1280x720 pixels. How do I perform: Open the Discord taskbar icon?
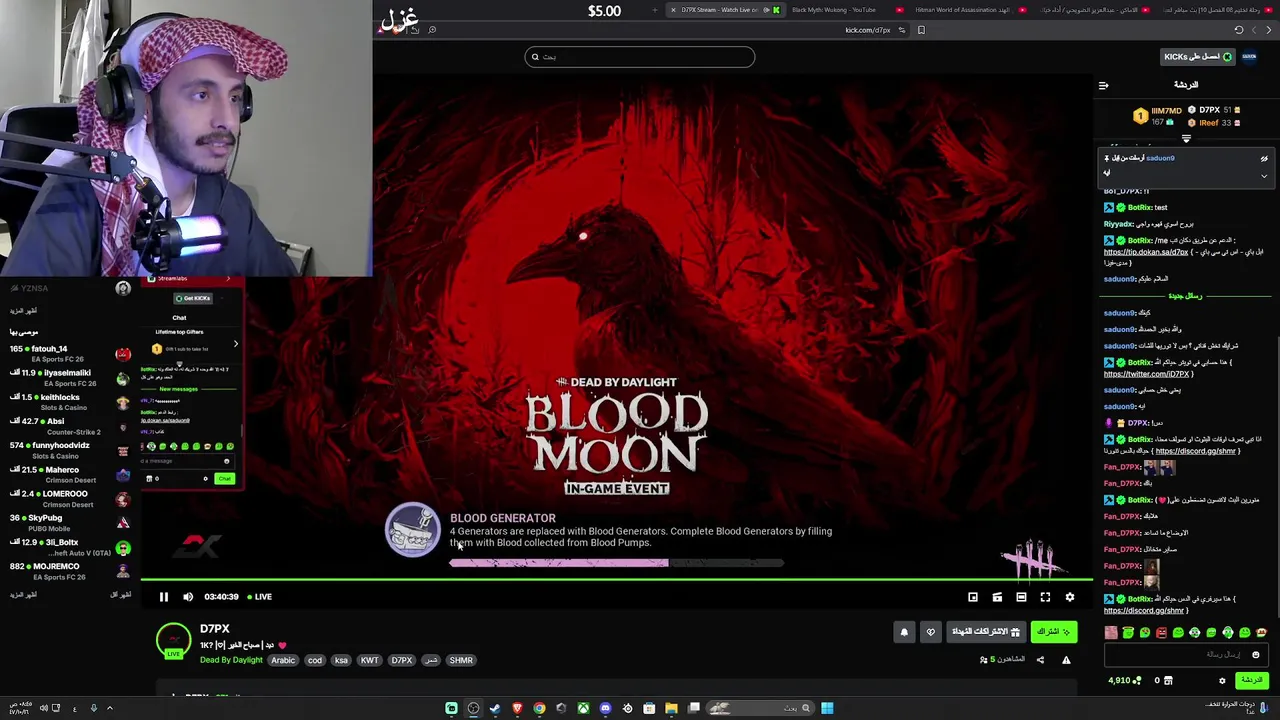605,709
